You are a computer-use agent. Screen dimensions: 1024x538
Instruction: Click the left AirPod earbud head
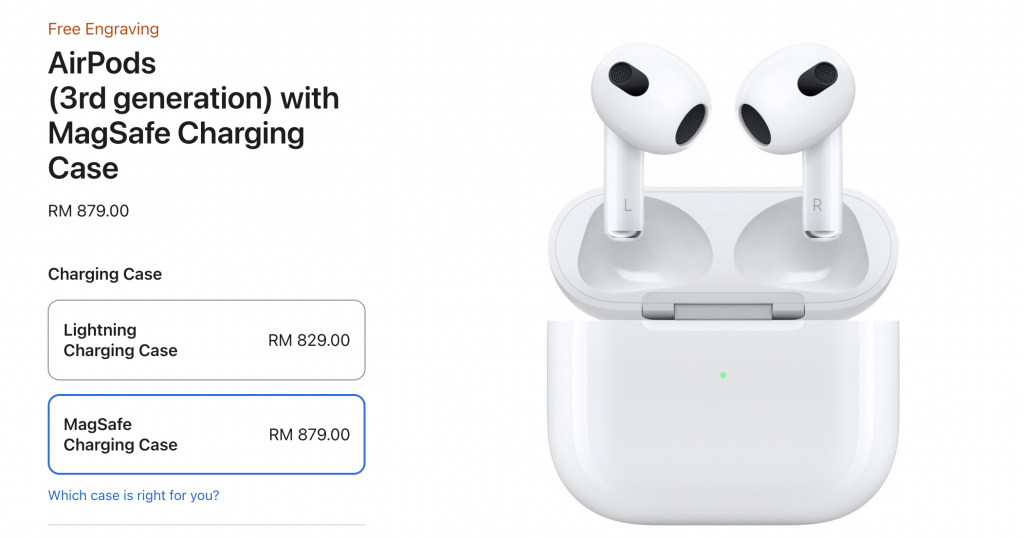(650, 98)
